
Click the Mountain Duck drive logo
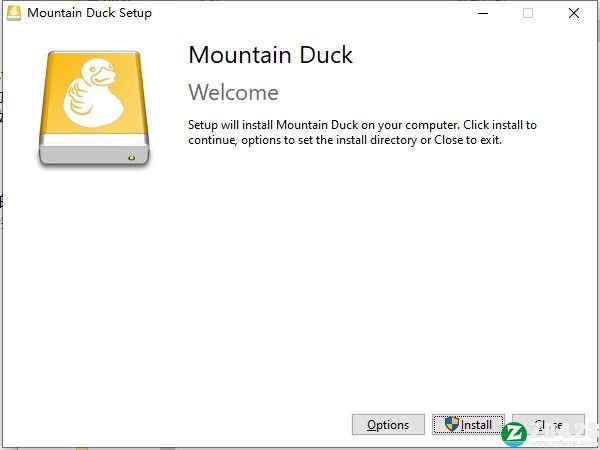[94, 109]
